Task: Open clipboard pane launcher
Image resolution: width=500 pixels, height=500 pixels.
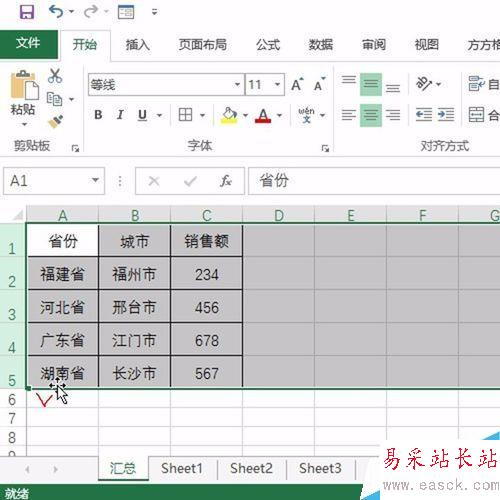Action: pos(75,148)
